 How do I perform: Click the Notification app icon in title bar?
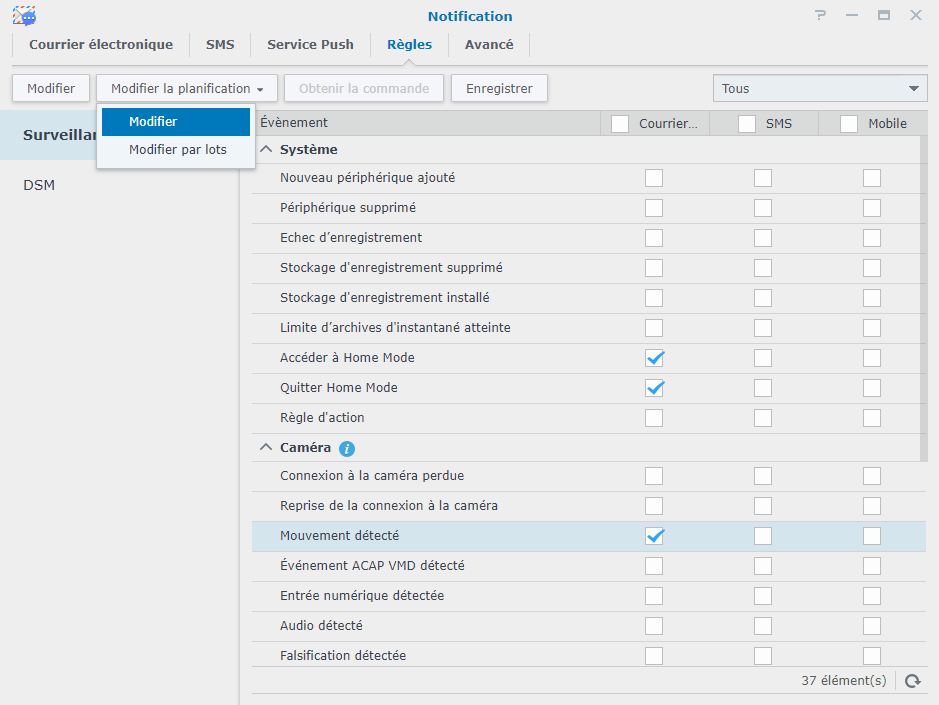tap(25, 16)
